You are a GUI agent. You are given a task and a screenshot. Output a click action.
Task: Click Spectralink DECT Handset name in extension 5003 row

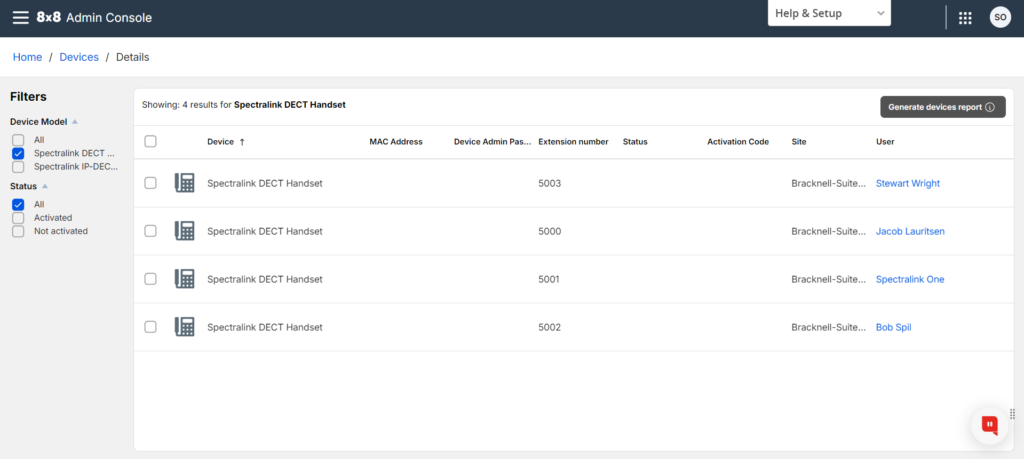[264, 183]
